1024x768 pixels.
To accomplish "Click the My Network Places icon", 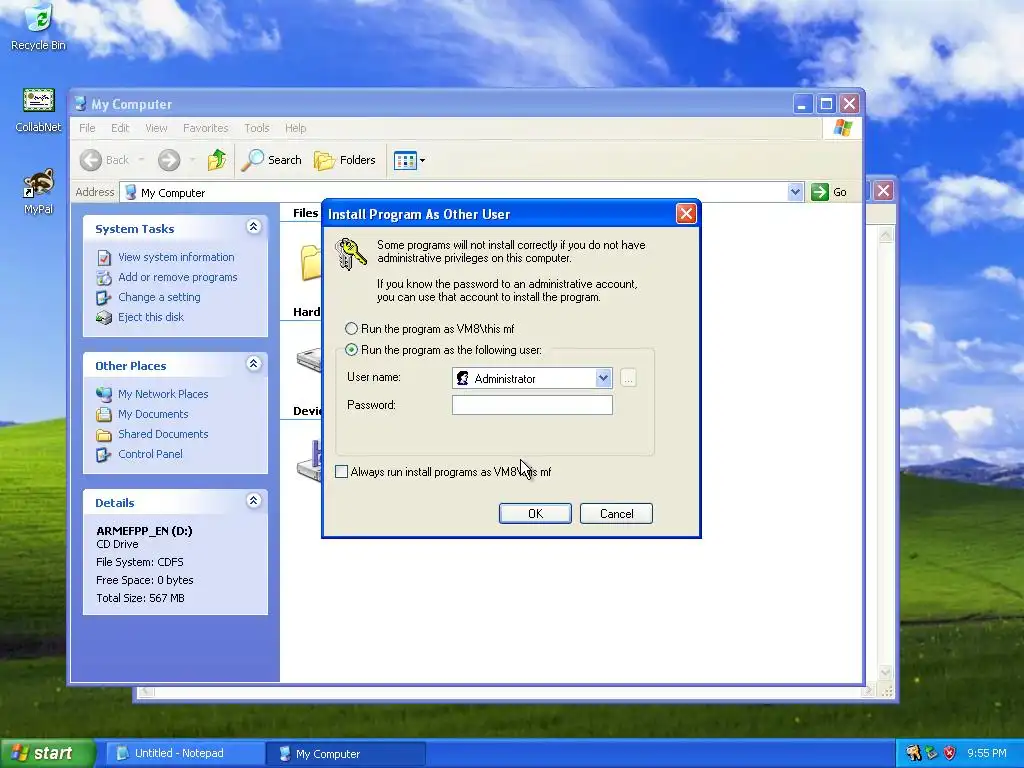I will tap(104, 394).
